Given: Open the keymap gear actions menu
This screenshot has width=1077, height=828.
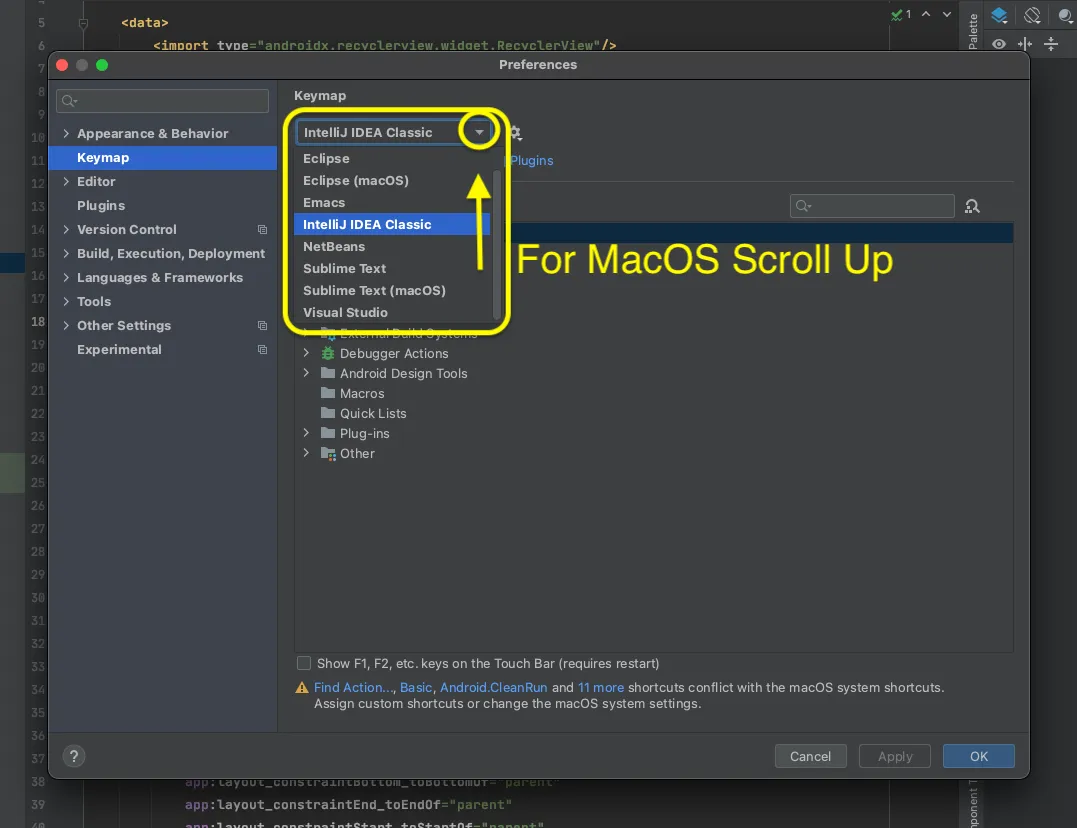Looking at the screenshot, I should [x=516, y=133].
